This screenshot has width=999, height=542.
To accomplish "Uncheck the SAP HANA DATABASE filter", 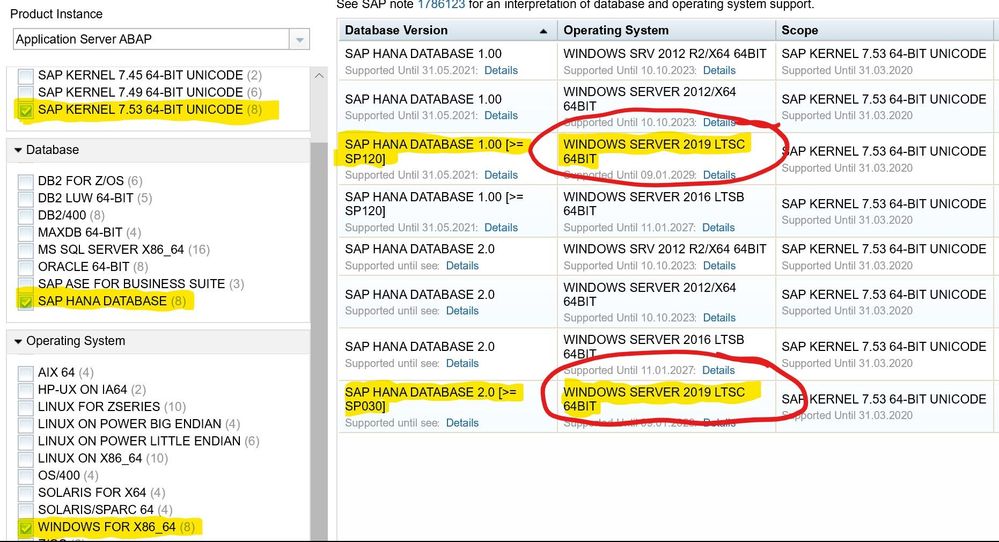I will [25, 302].
